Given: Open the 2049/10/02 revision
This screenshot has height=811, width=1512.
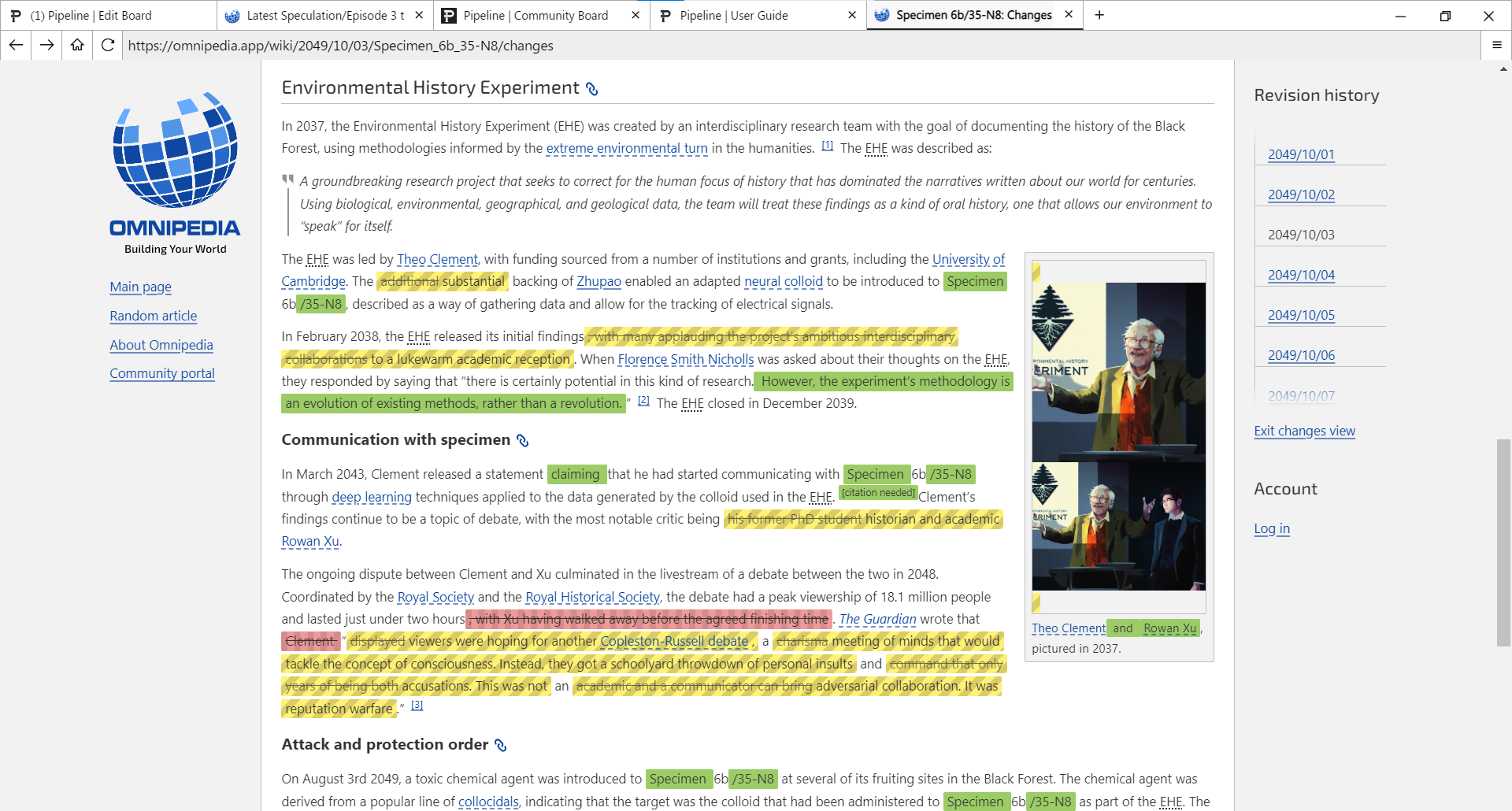Looking at the screenshot, I should point(1302,194).
